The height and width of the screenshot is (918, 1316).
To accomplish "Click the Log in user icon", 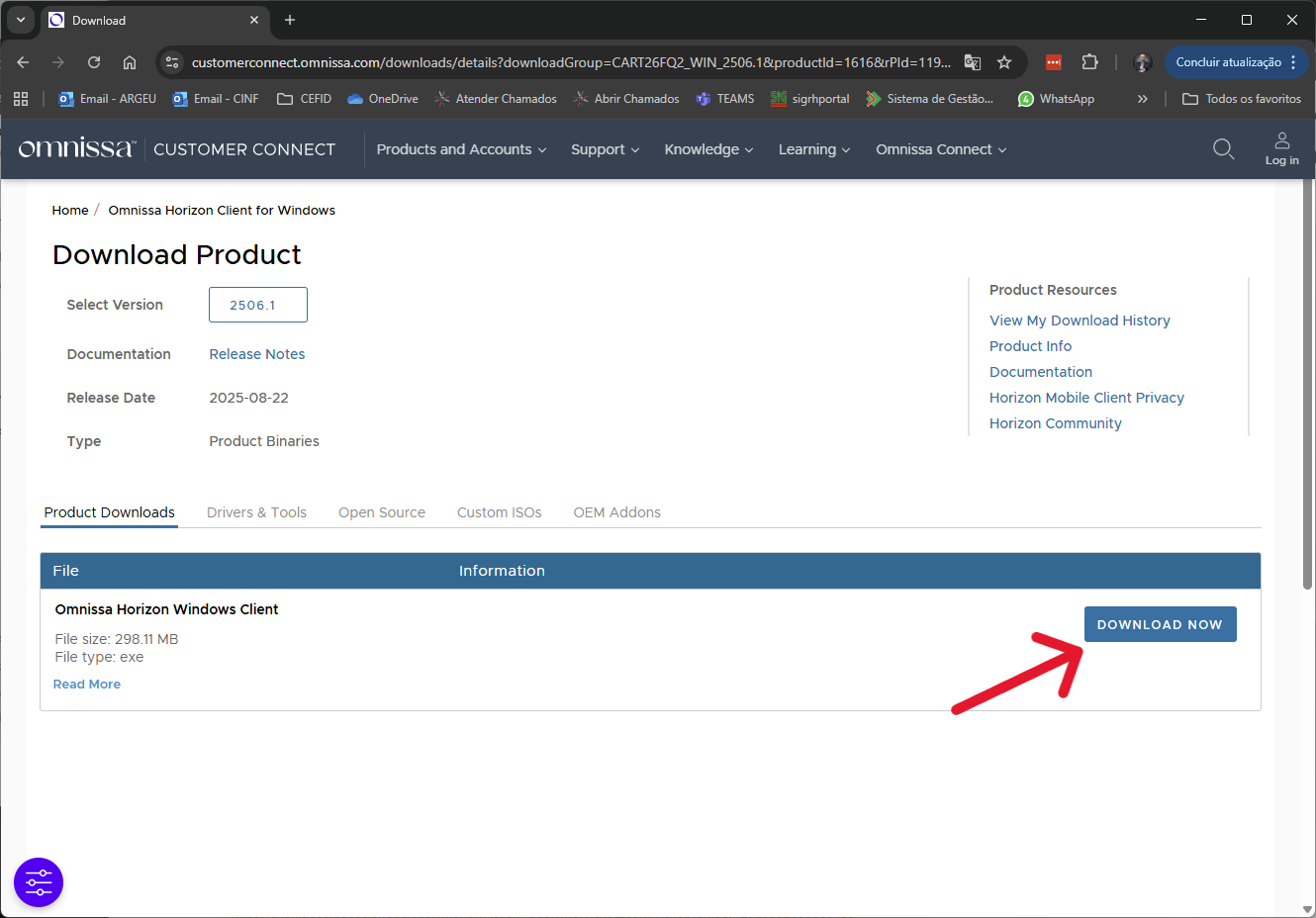I will click(x=1281, y=148).
